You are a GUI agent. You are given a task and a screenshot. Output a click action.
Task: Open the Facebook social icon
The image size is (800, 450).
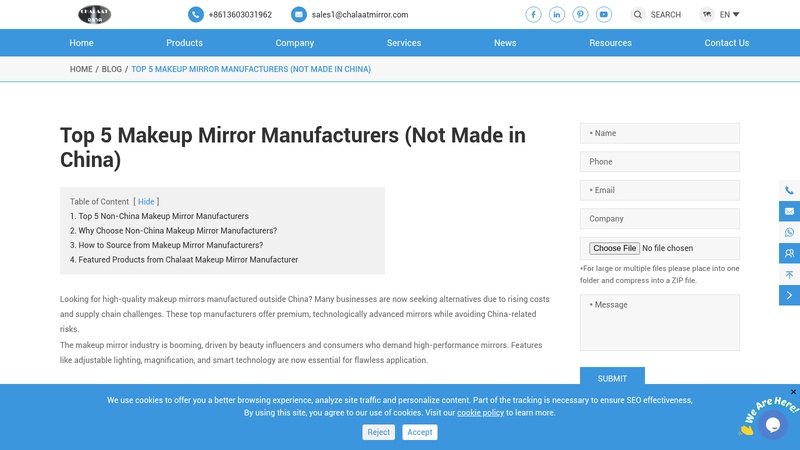[x=533, y=14]
